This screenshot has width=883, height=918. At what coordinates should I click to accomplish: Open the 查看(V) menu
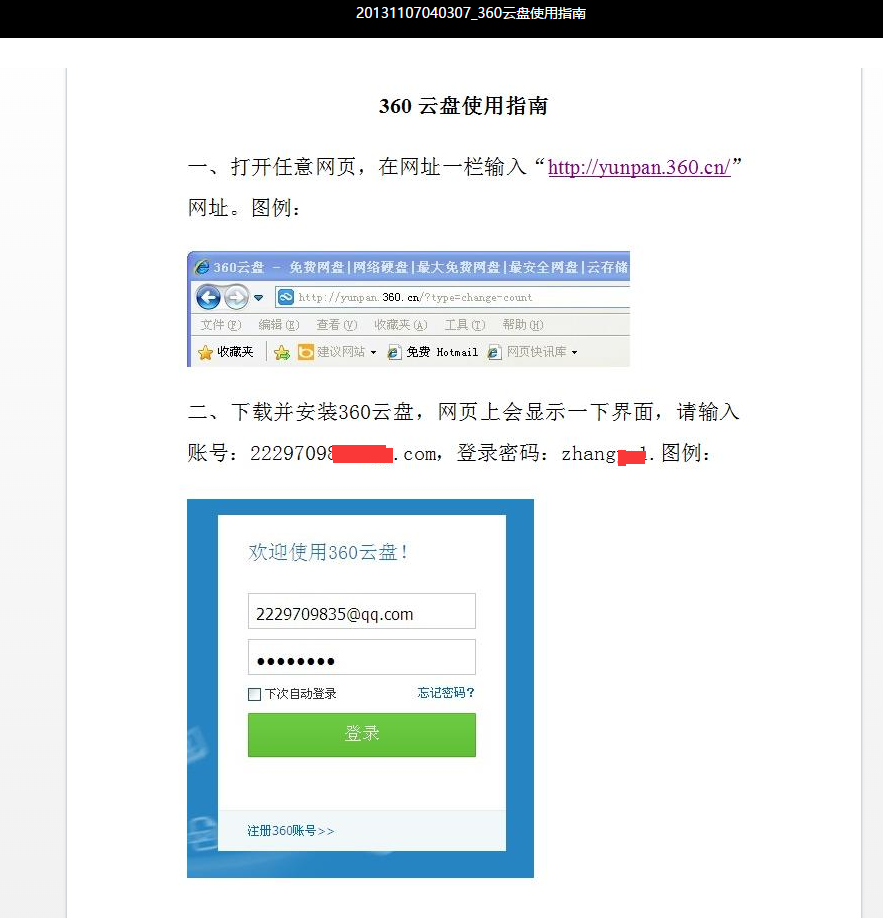(337, 324)
